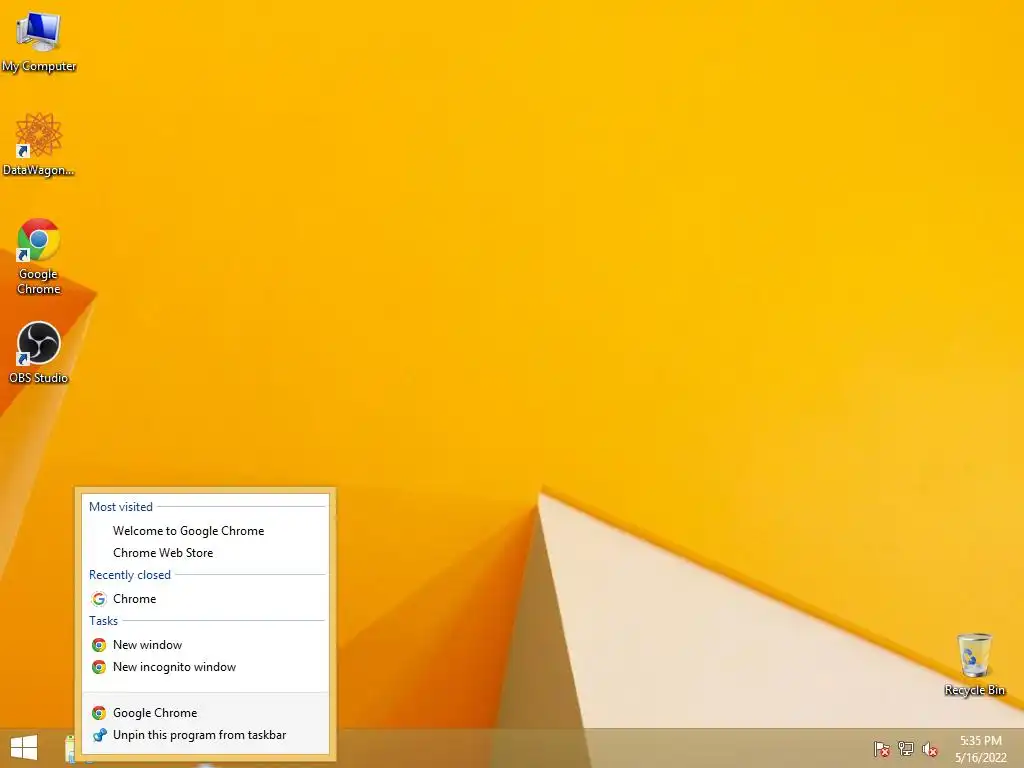1024x768 pixels.
Task: Select Unpin this program from taskbar
Action: [x=206, y=735]
